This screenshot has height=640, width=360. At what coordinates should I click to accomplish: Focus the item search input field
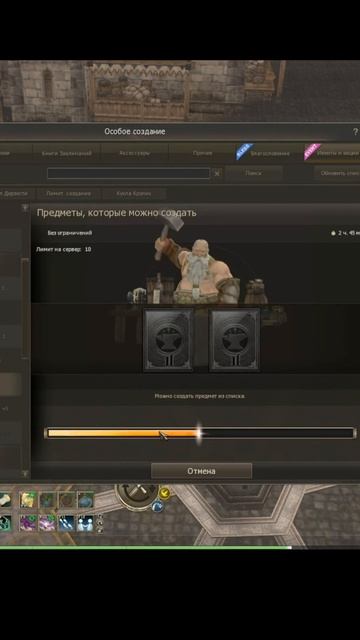coord(129,173)
